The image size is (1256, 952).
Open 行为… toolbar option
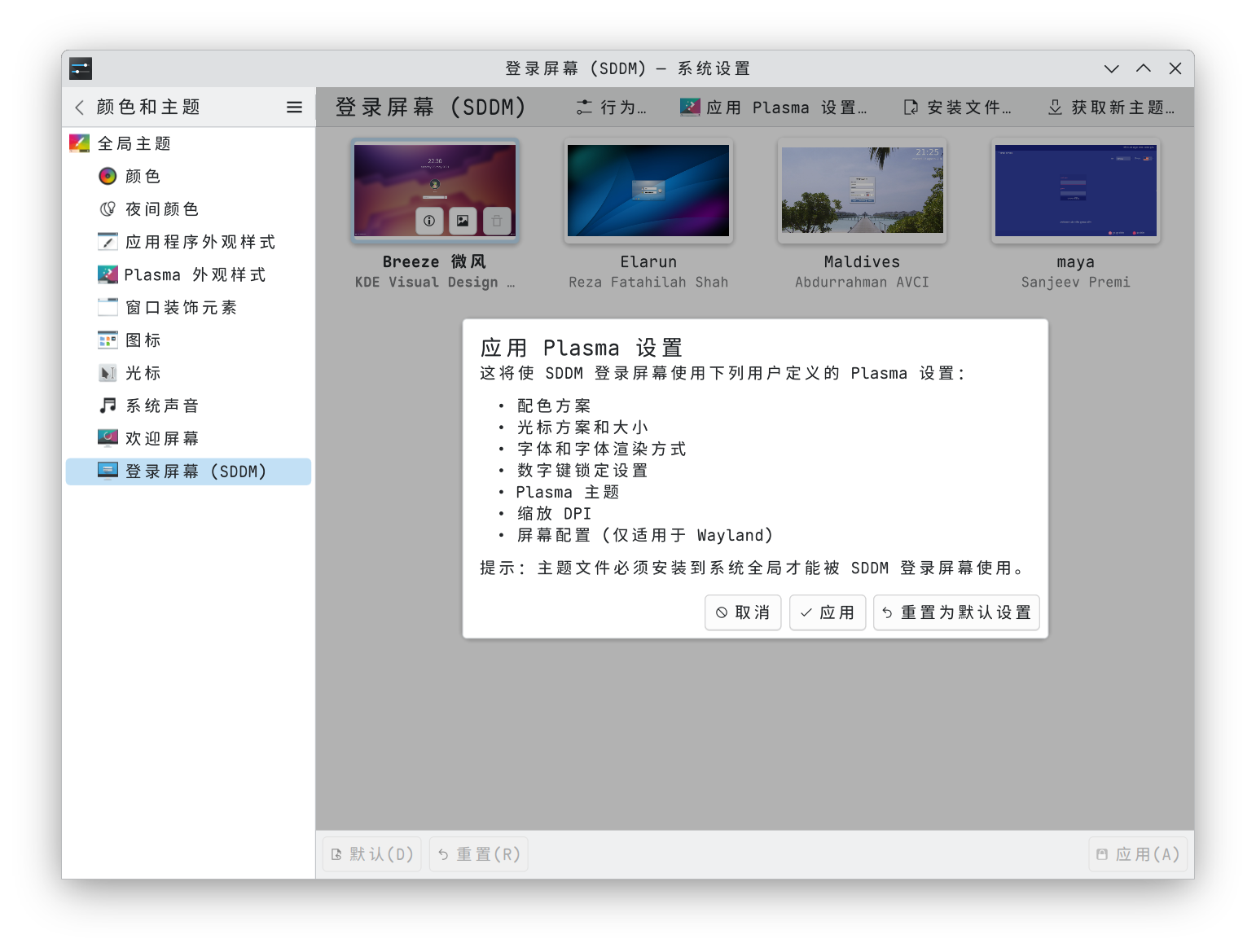point(612,107)
